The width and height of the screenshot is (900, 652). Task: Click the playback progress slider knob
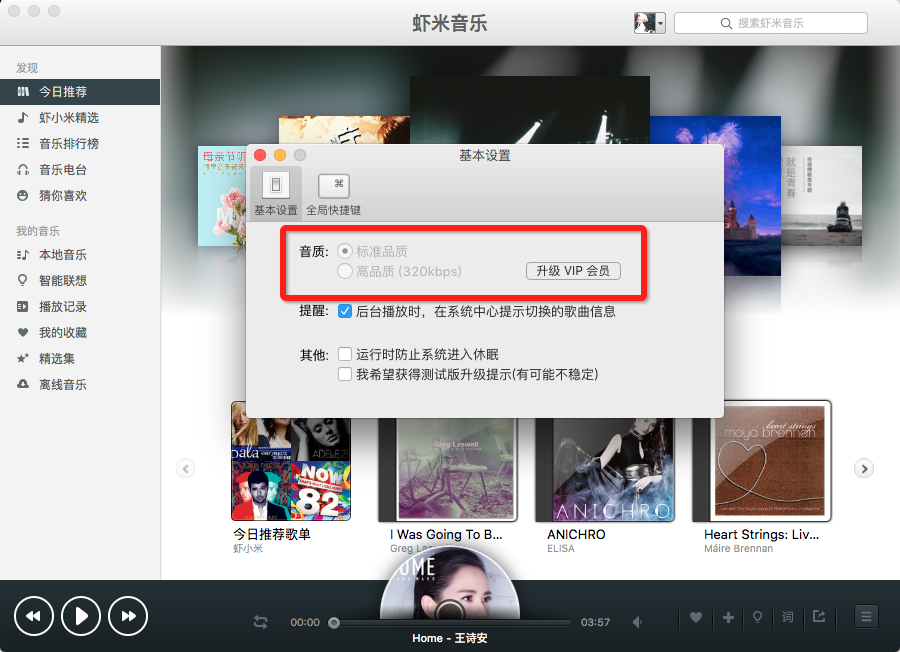click(334, 623)
